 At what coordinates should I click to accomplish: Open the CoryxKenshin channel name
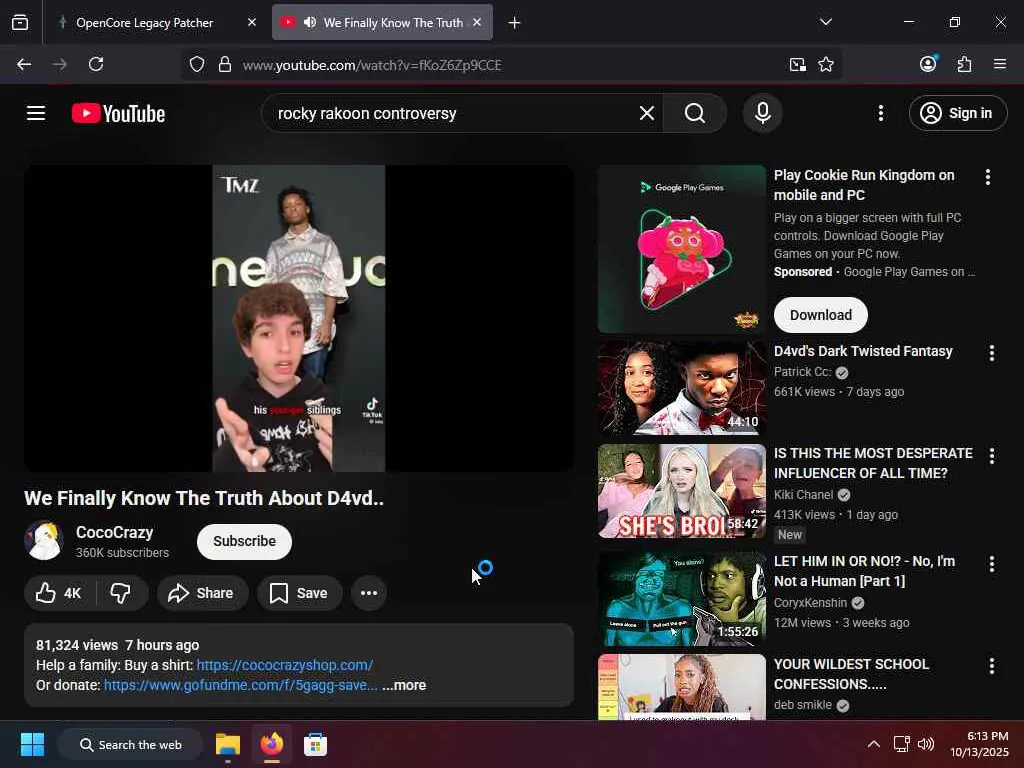[x=810, y=603]
